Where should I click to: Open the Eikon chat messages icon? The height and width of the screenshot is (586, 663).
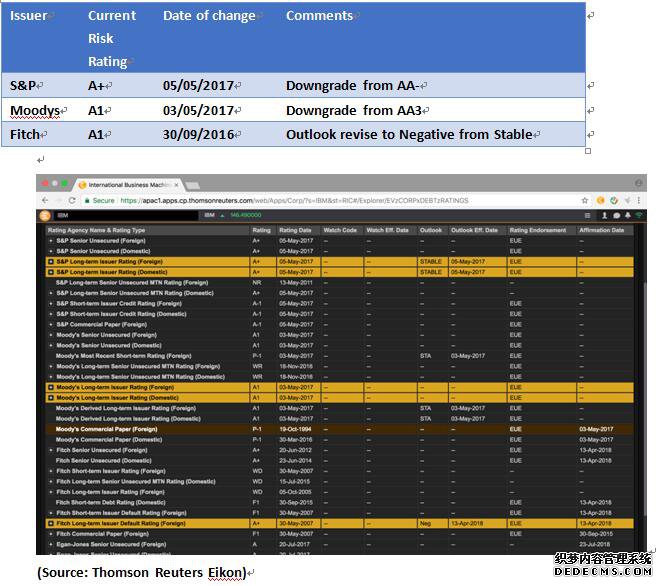(x=616, y=216)
